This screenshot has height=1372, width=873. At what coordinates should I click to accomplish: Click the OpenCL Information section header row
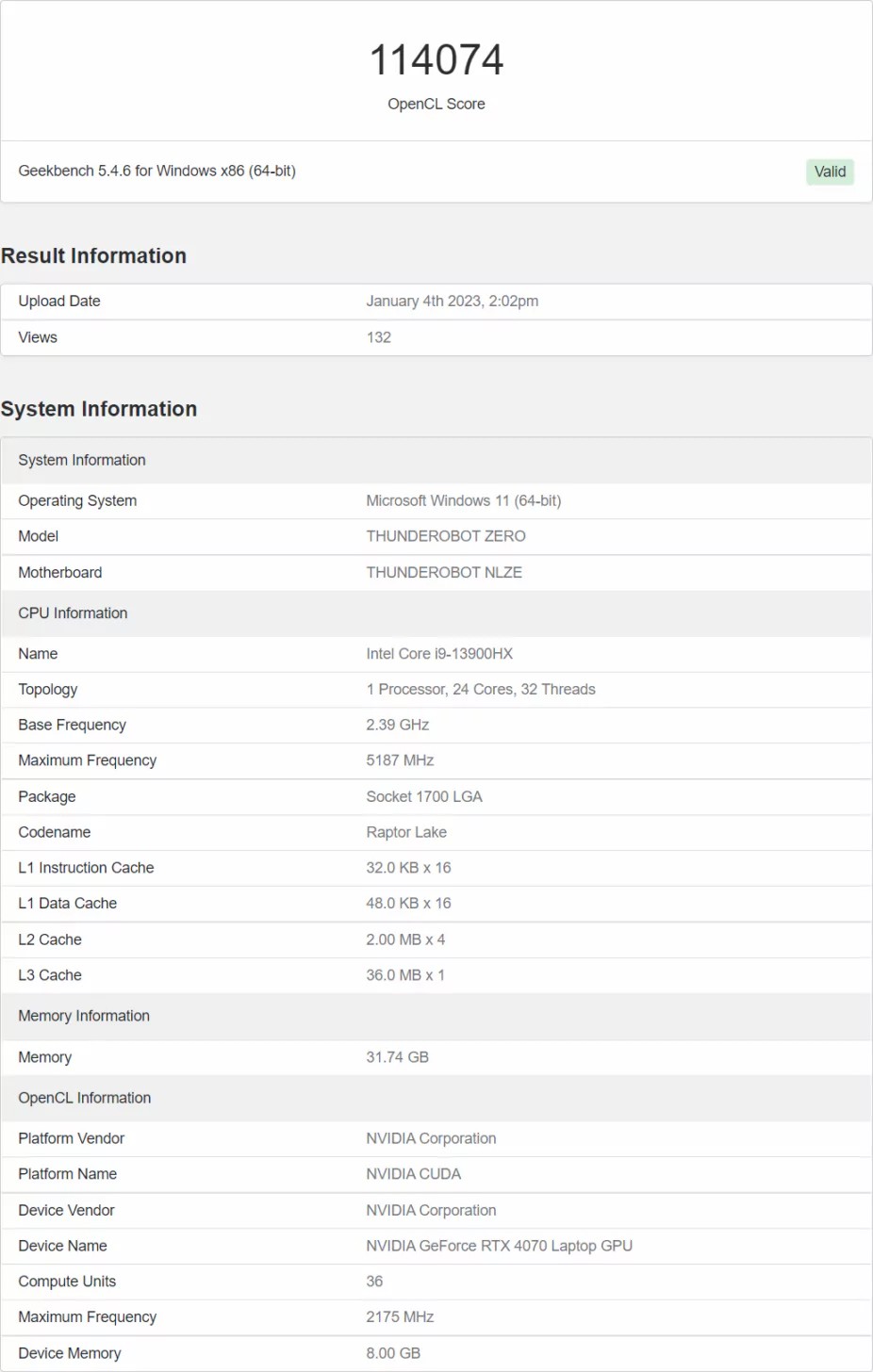[436, 1098]
